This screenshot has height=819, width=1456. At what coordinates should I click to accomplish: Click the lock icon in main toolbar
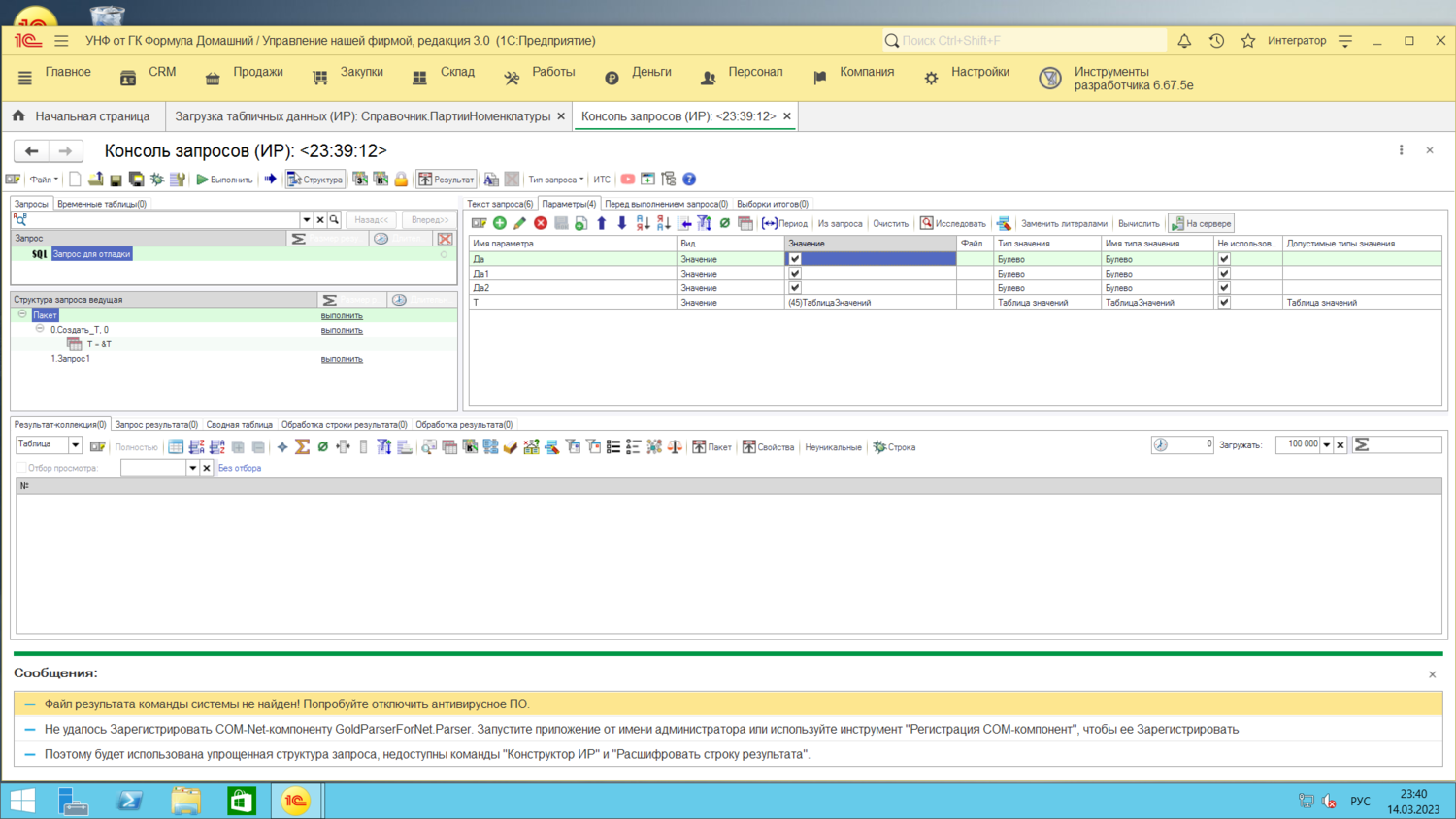pos(401,180)
